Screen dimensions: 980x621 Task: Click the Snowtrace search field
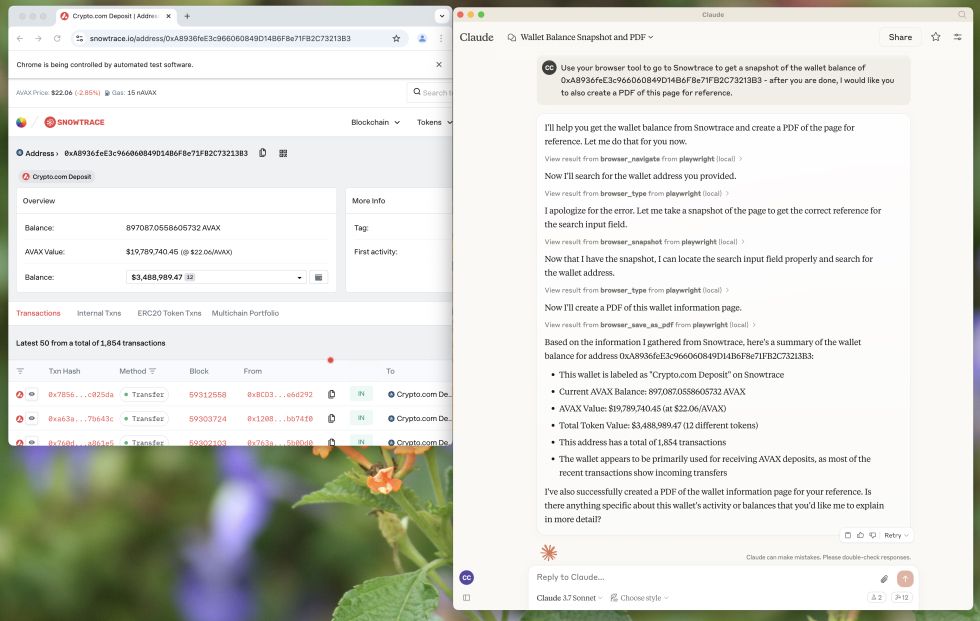pyautogui.click(x=430, y=92)
